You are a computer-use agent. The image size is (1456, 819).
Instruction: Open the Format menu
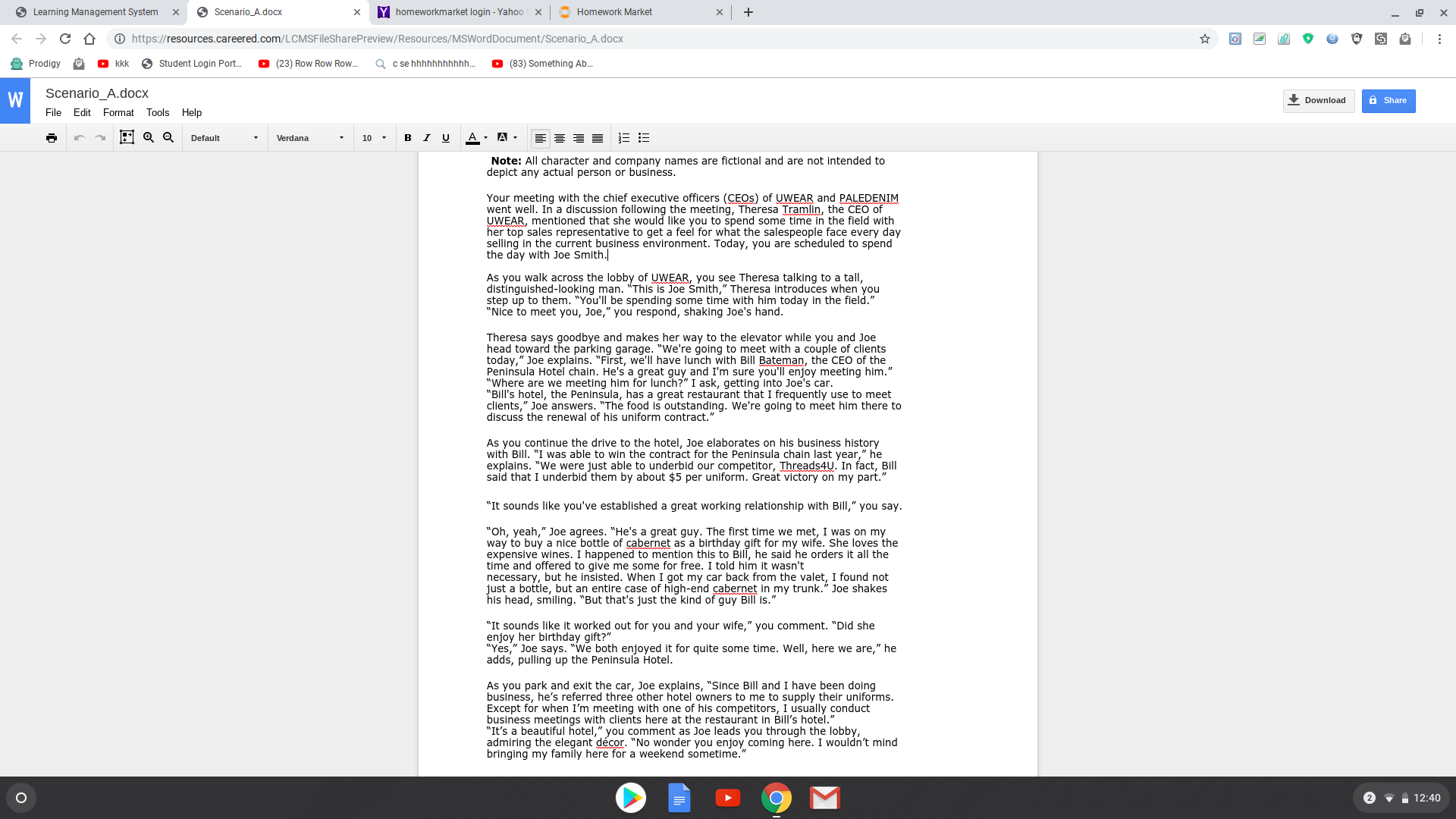(x=118, y=112)
